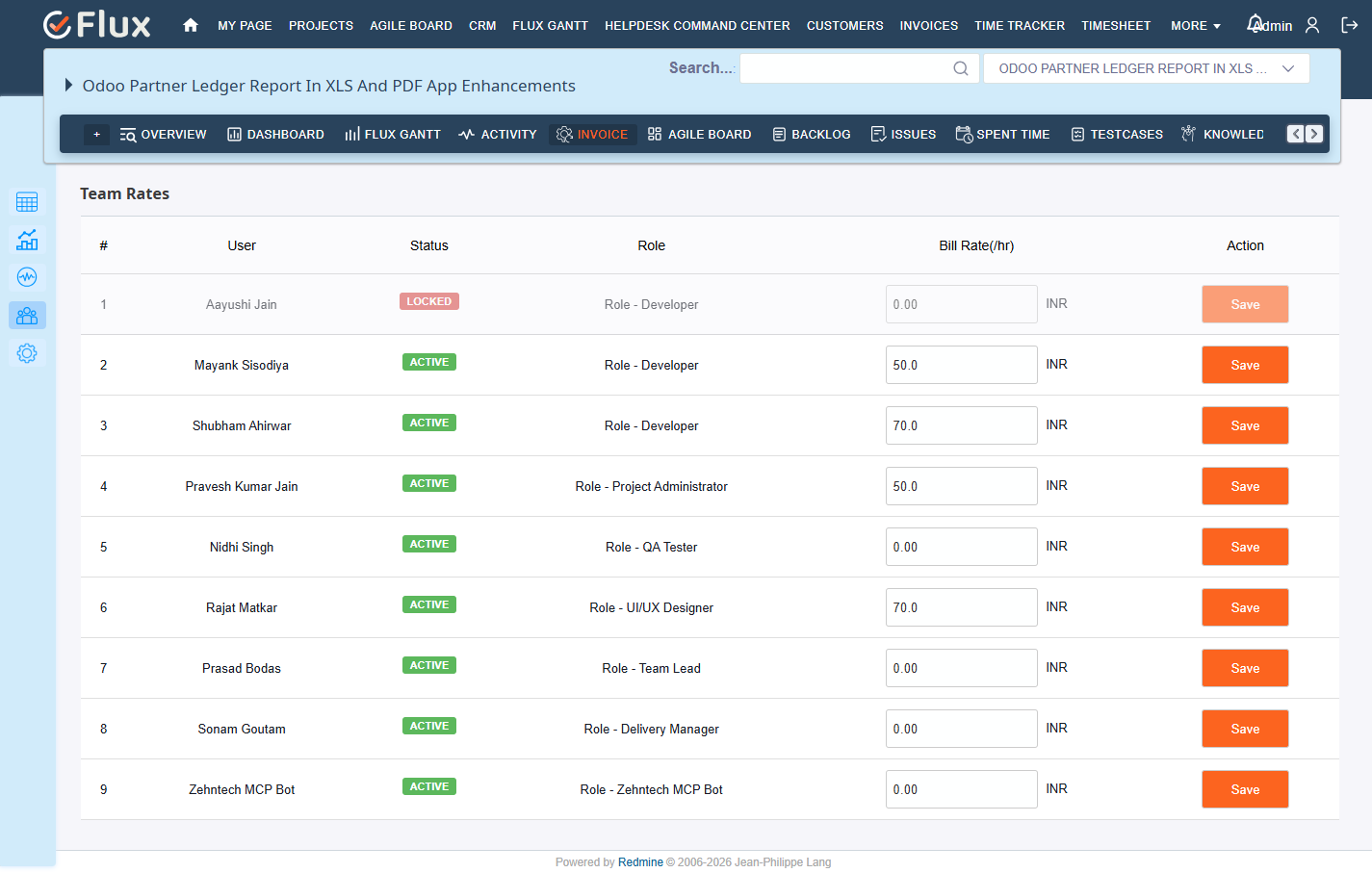Open the settings gear sidebar icon
The image size is (1372, 873).
coord(27,353)
